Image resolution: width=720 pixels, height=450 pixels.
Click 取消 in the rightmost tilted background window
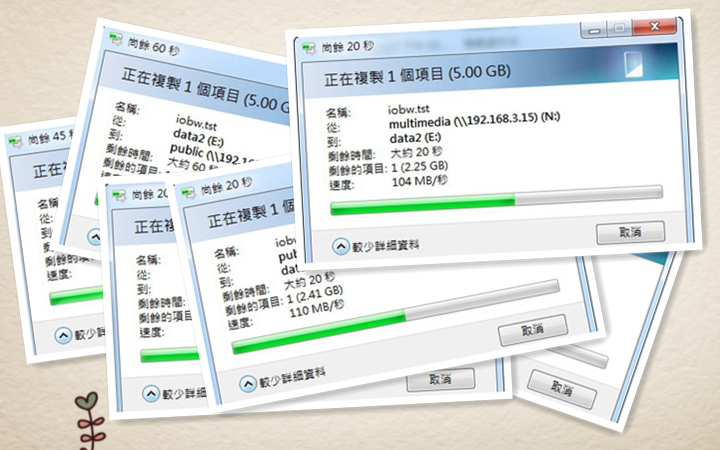[x=562, y=389]
